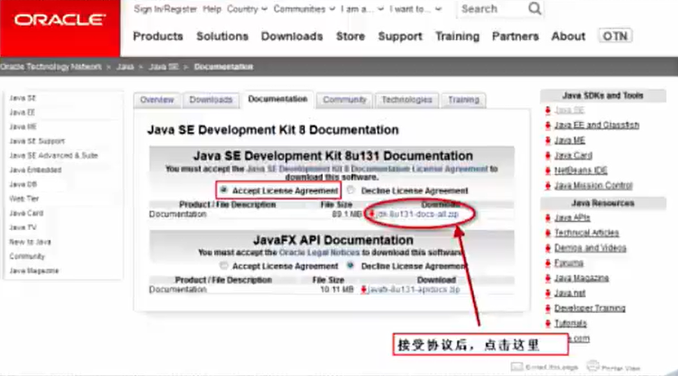Viewport: 678px width, 376px height.
Task: Open the Java Mission Control link
Action: (x=593, y=185)
